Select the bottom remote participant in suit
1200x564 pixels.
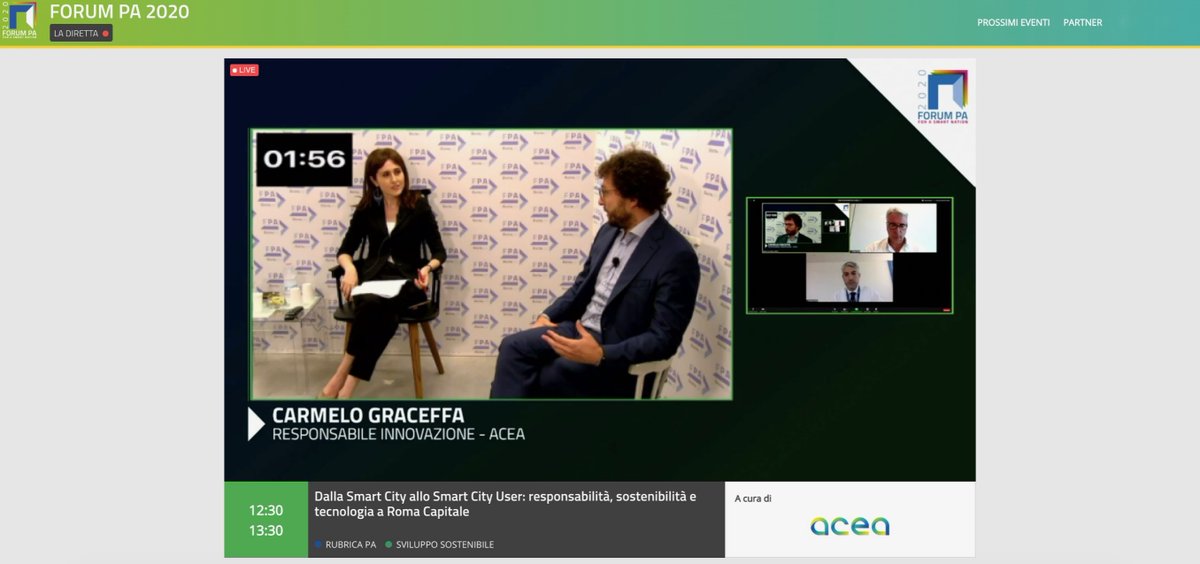click(849, 277)
